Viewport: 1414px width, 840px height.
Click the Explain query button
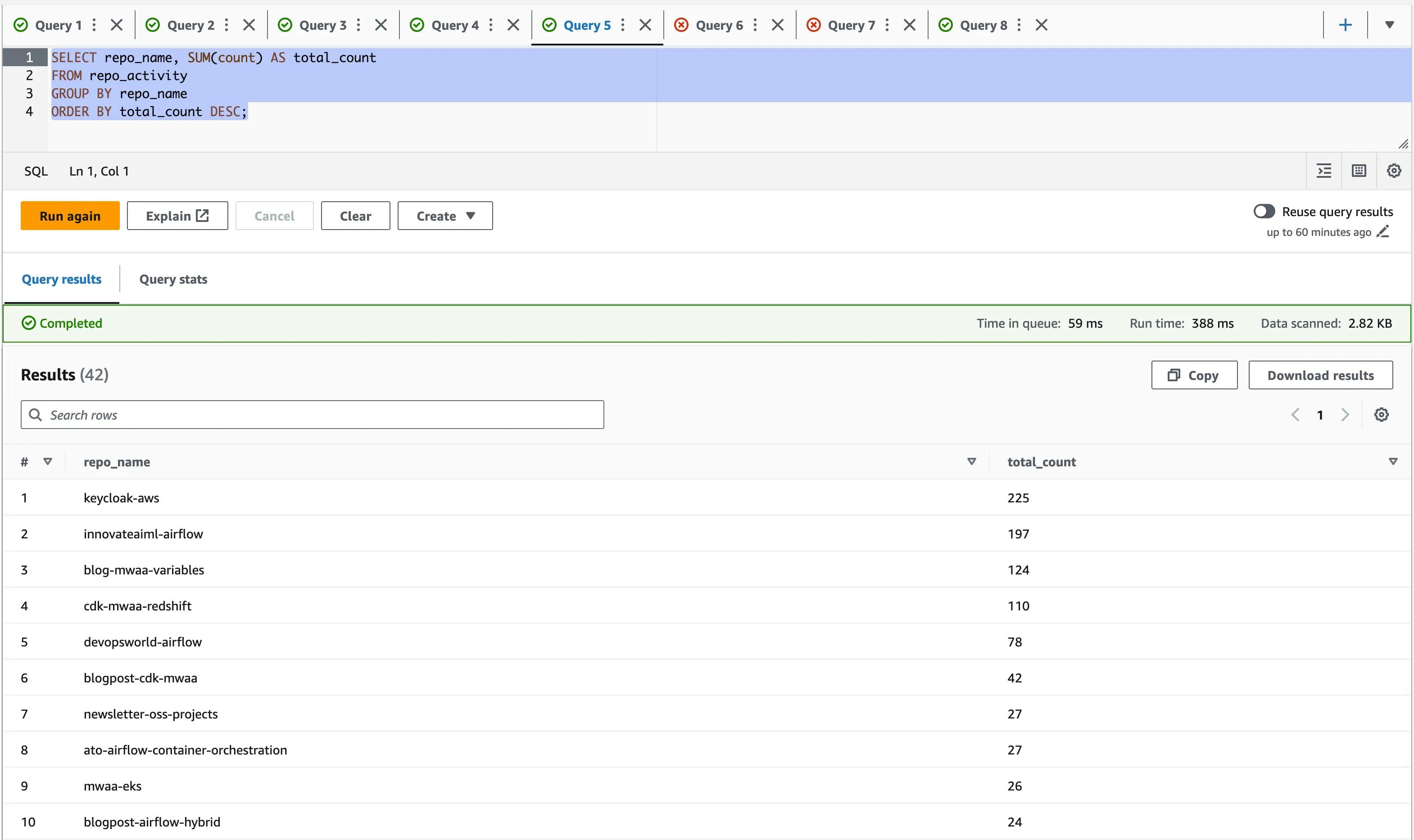(177, 215)
